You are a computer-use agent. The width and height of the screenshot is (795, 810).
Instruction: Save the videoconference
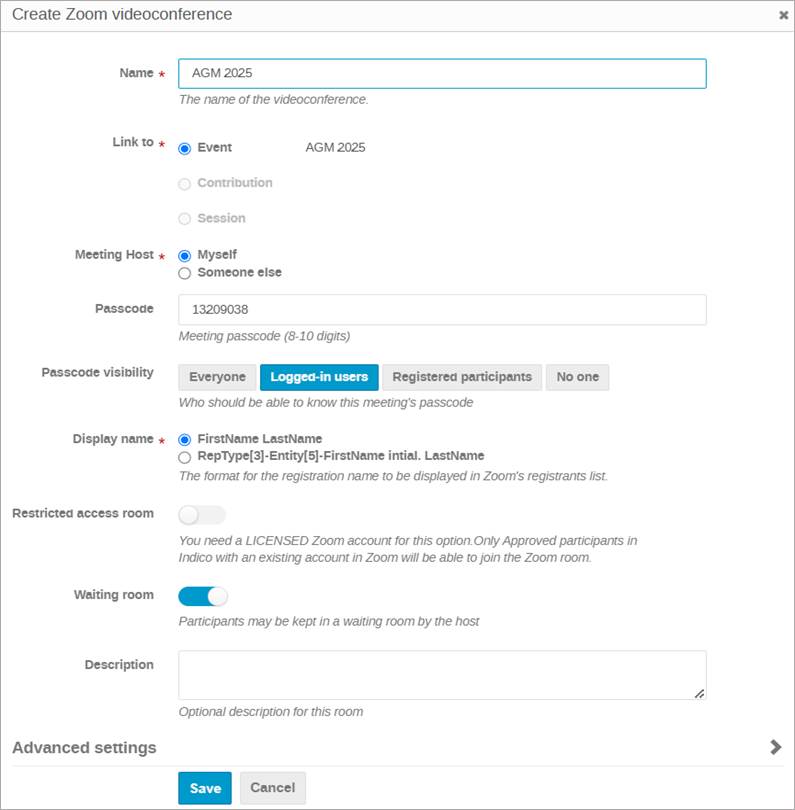coord(205,788)
